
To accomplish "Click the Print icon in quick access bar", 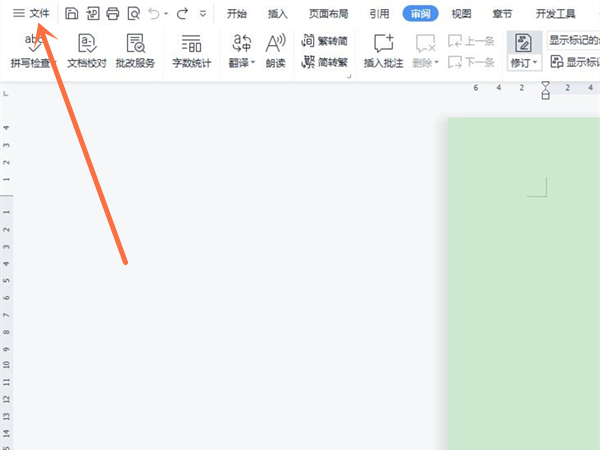I will pos(112,14).
